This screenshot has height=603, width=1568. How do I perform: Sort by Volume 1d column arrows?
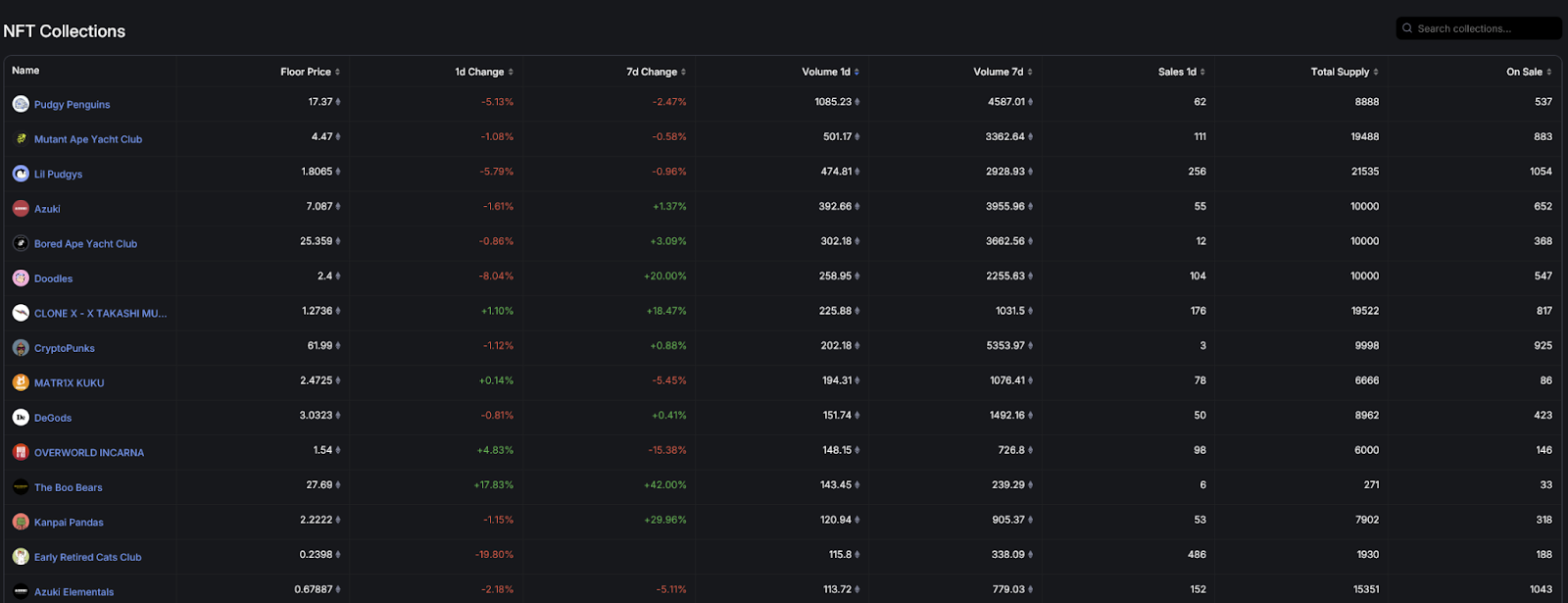click(x=857, y=72)
